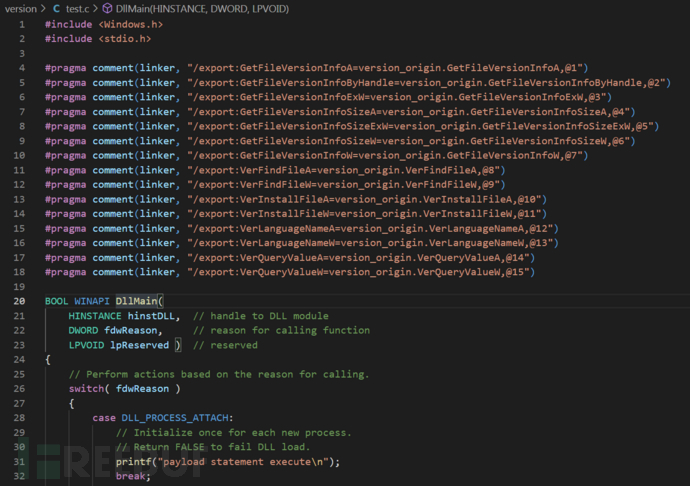Image resolution: width=690 pixels, height=486 pixels.
Task: Click the DllMain symbol cube icon
Action: tap(106, 8)
